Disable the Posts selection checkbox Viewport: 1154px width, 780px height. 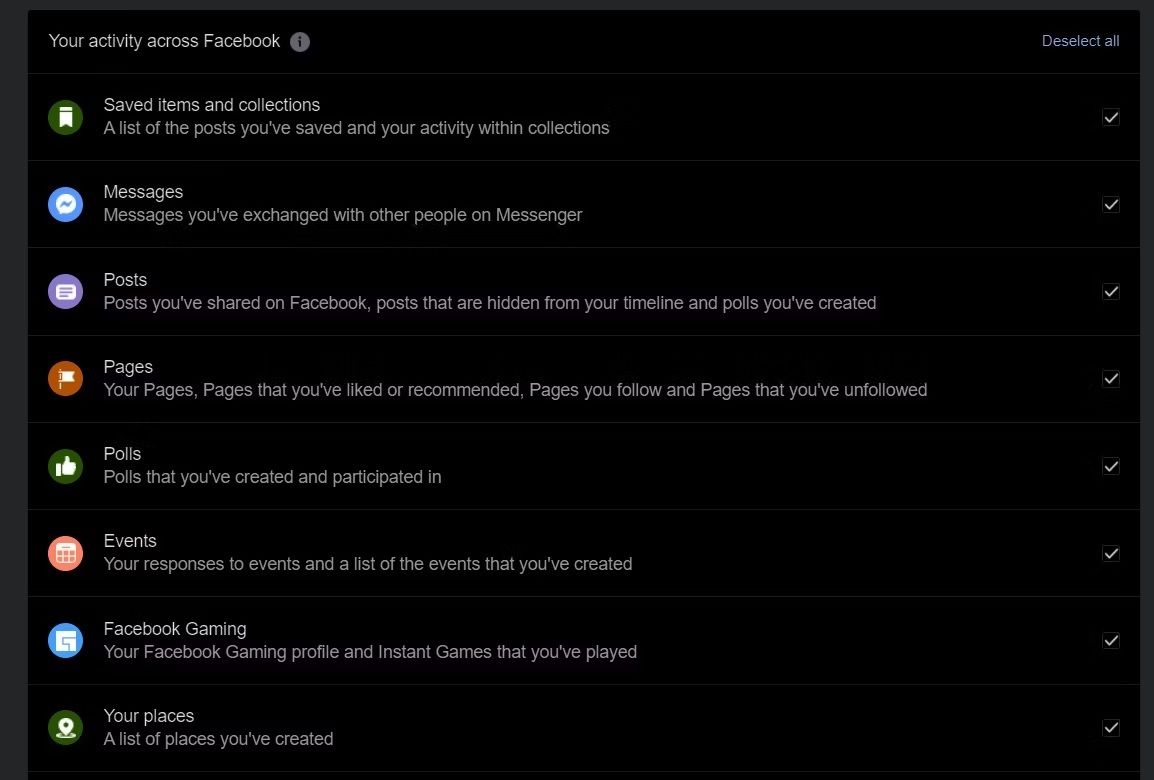pyautogui.click(x=1111, y=291)
